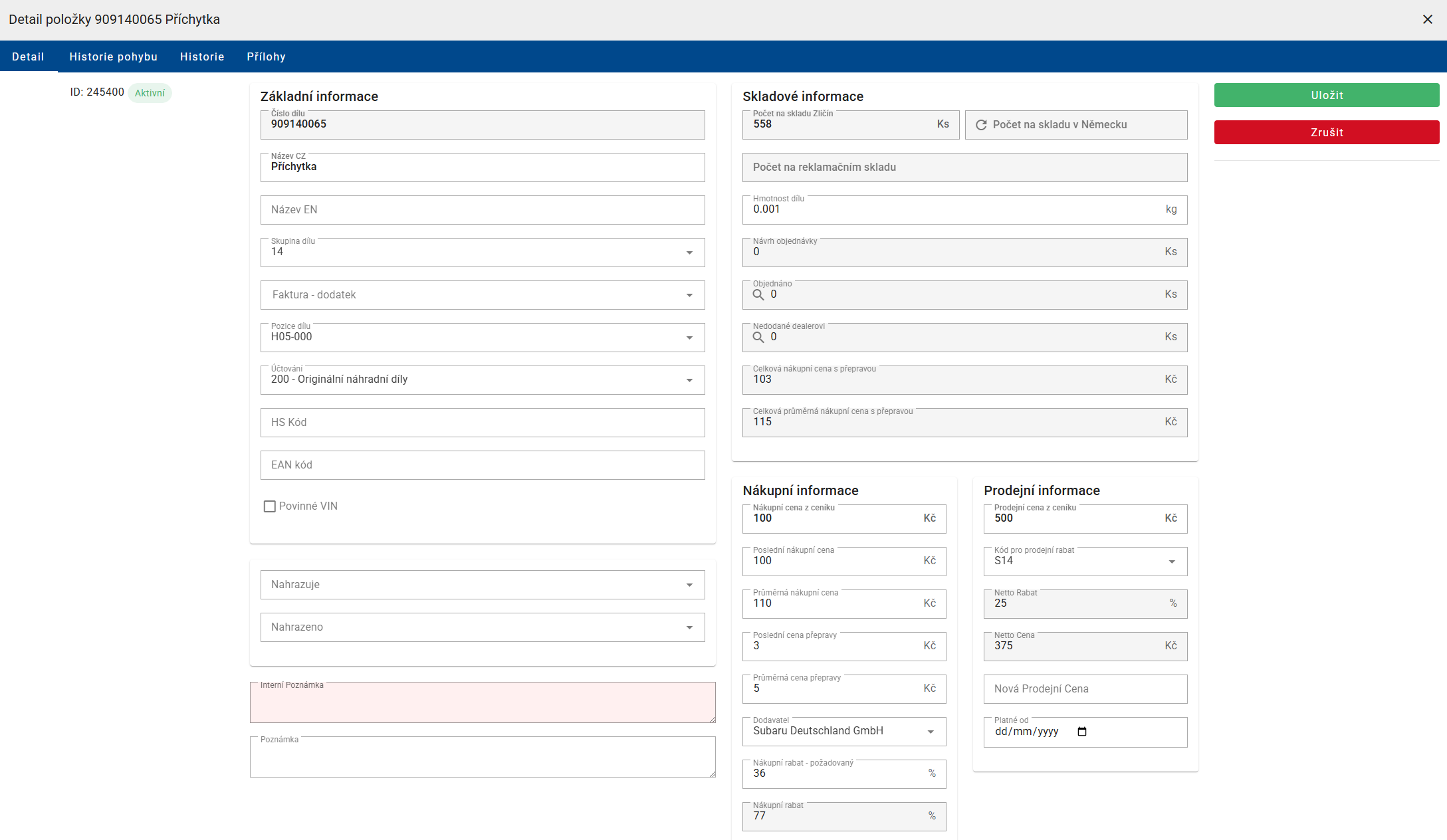Switch to the Přílohy tab
The height and width of the screenshot is (840, 1447).
tap(266, 56)
